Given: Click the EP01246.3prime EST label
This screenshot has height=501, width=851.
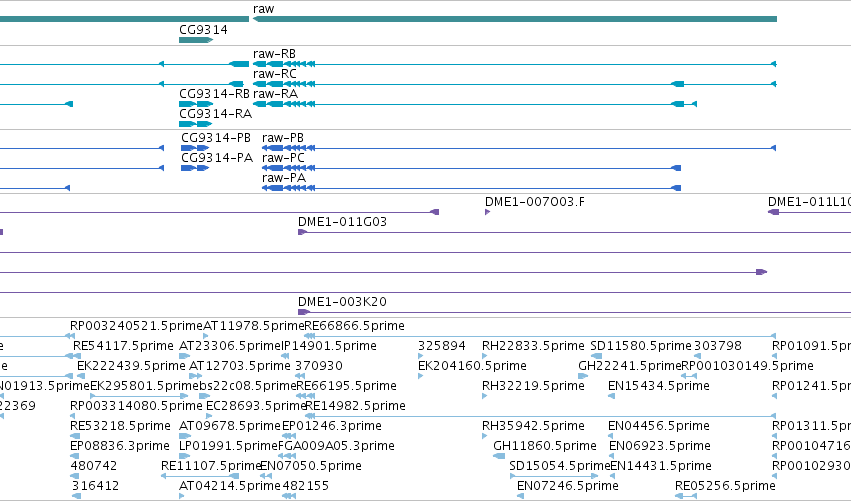Looking at the screenshot, I should 332,426.
